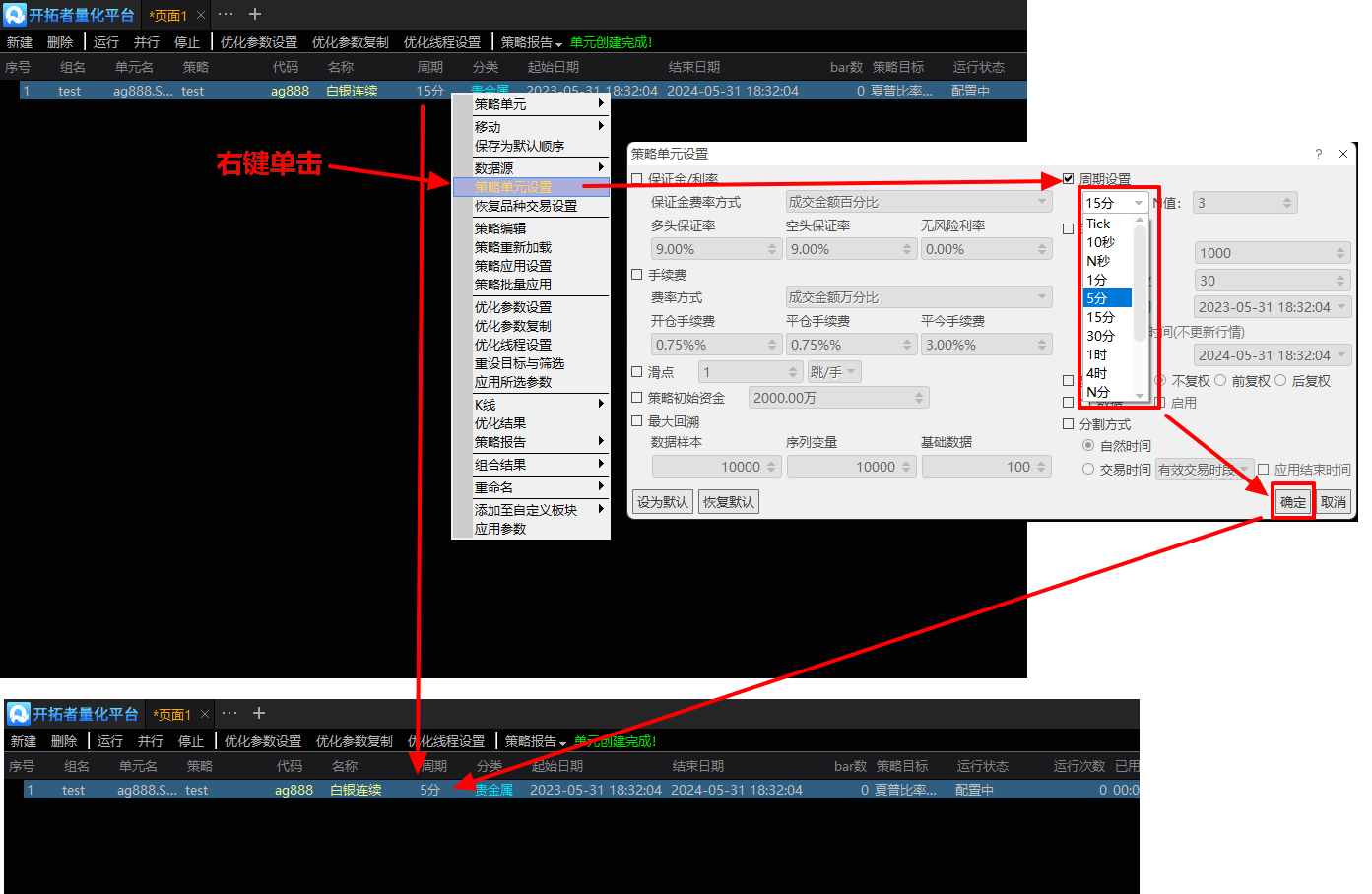Select 策略单元设置 in the context menu
Image resolution: width=1372 pixels, height=894 pixels.
[531, 187]
